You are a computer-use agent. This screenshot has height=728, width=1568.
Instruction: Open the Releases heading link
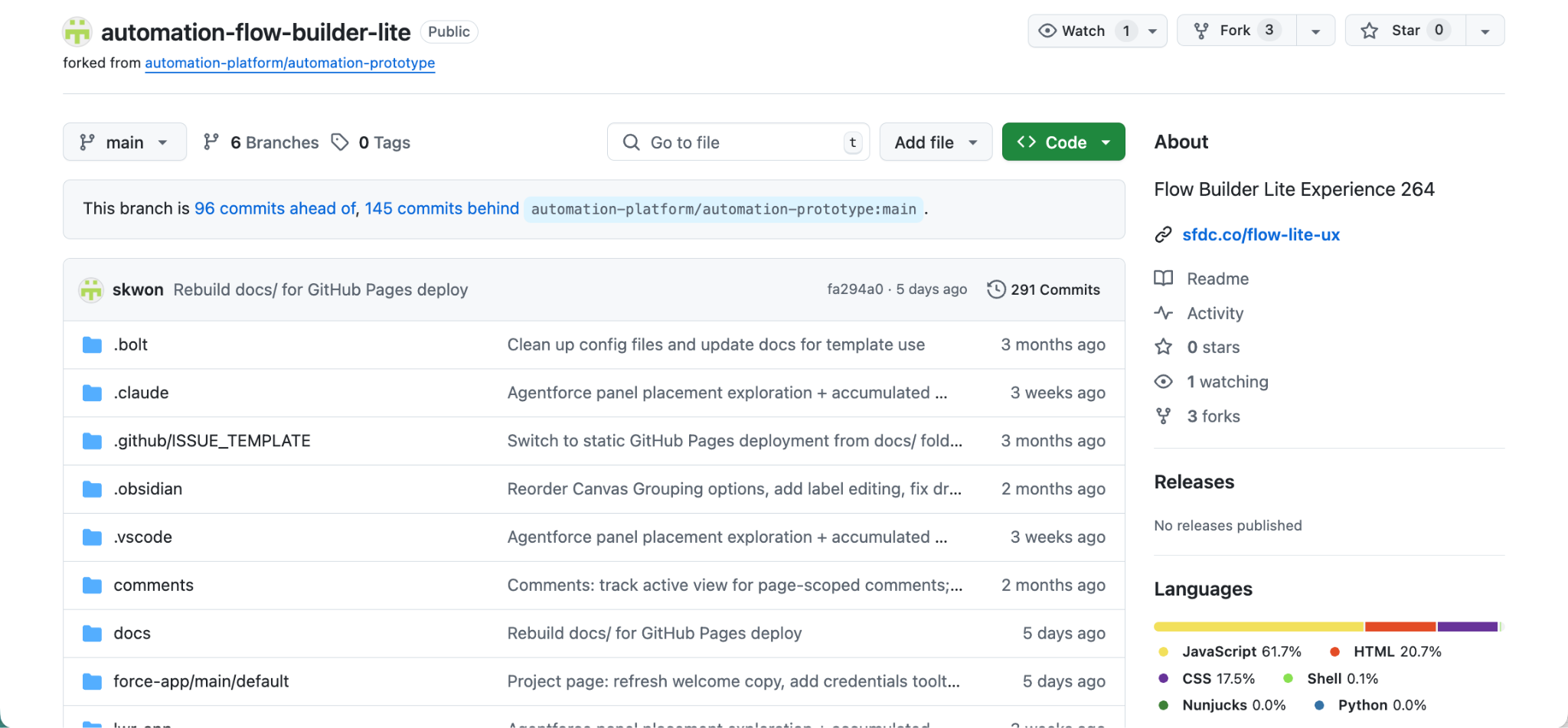tap(1194, 482)
